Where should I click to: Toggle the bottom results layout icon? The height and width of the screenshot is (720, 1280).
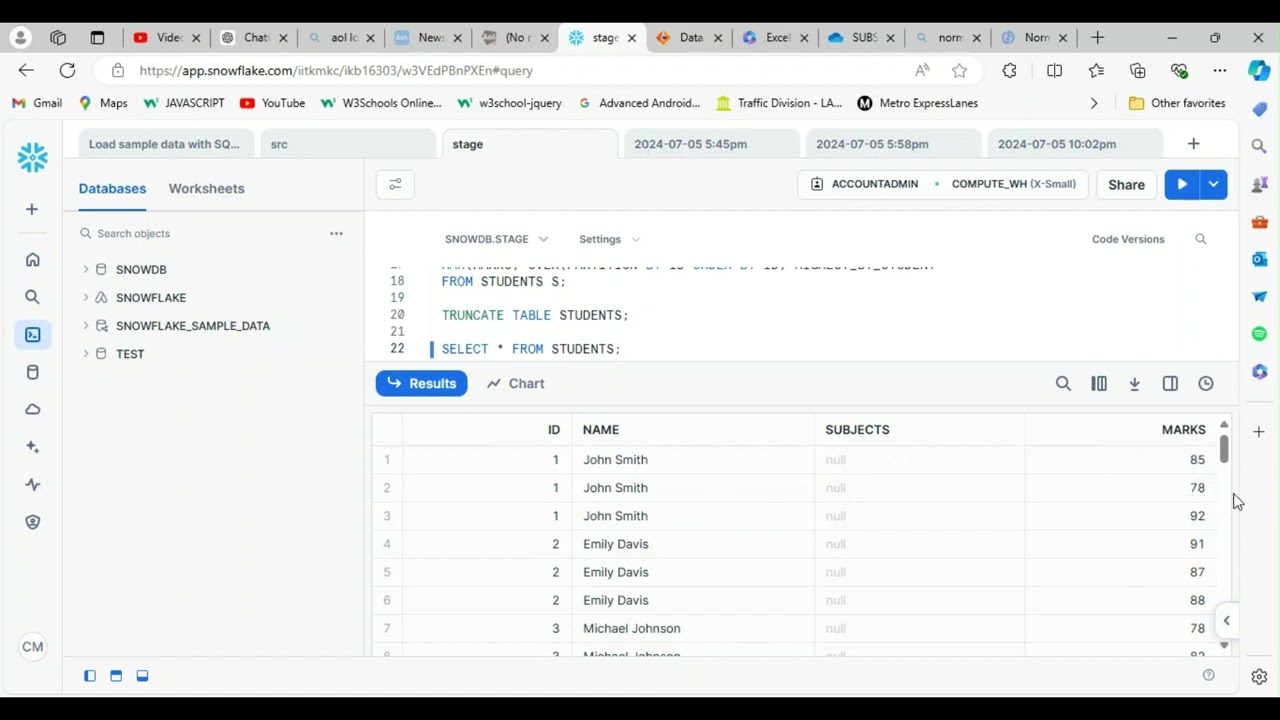click(142, 676)
